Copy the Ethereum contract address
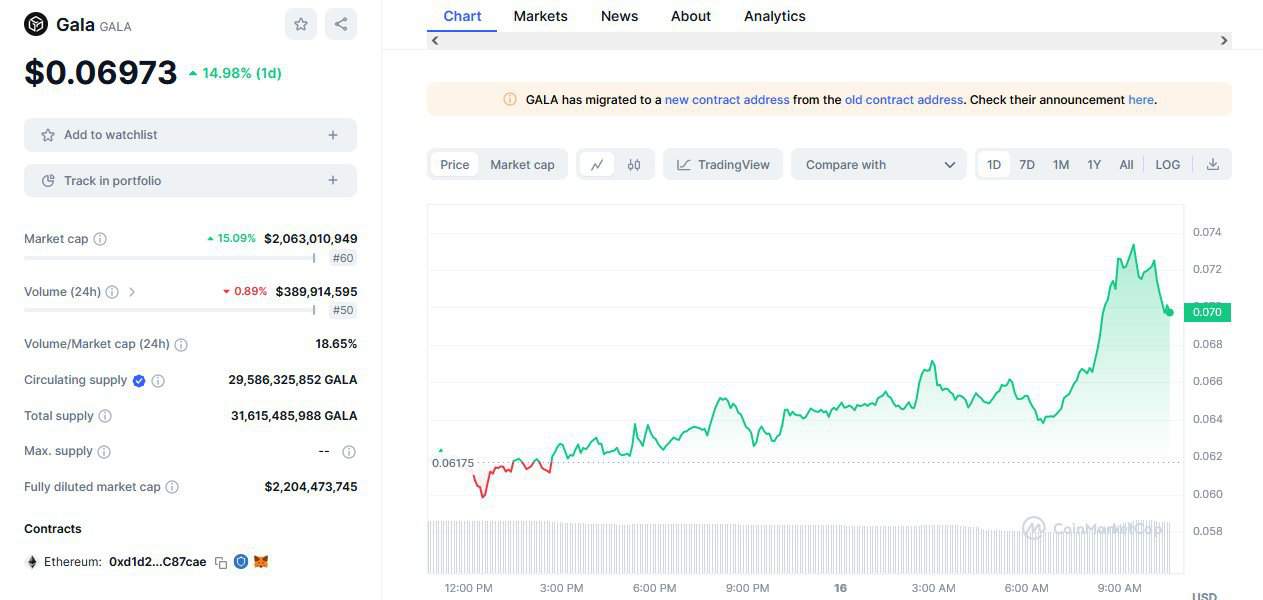This screenshot has height=600, width=1263. (221, 563)
